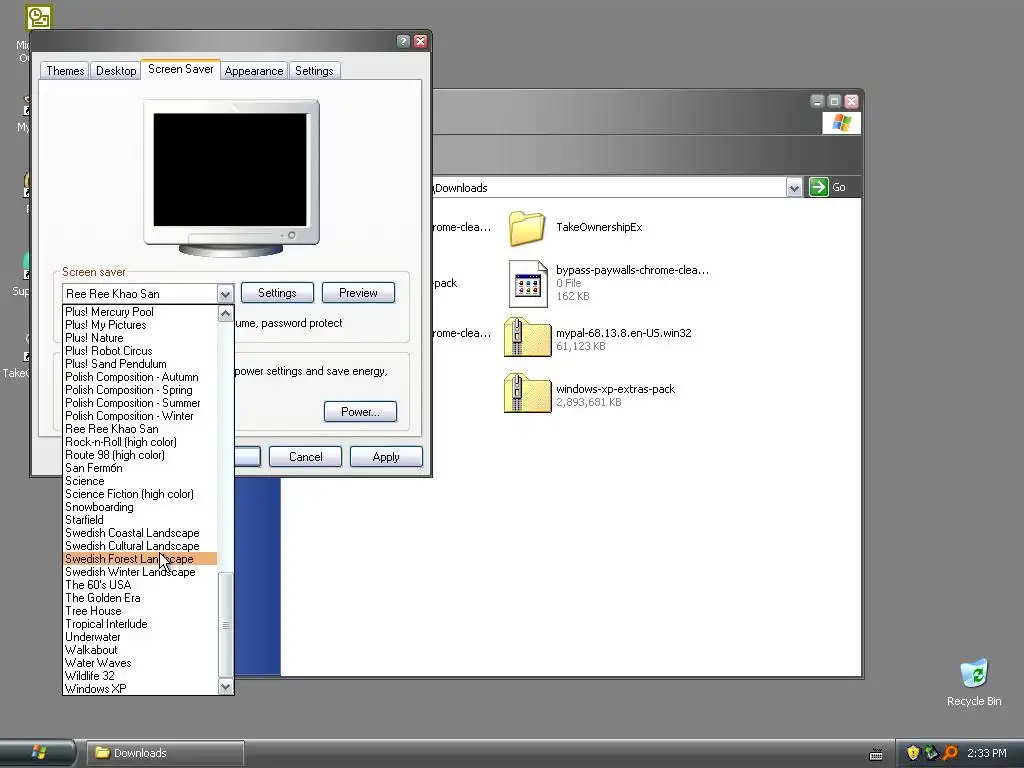The height and width of the screenshot is (768, 1024).
Task: Select Tropical Interlude
Action: 140,624
